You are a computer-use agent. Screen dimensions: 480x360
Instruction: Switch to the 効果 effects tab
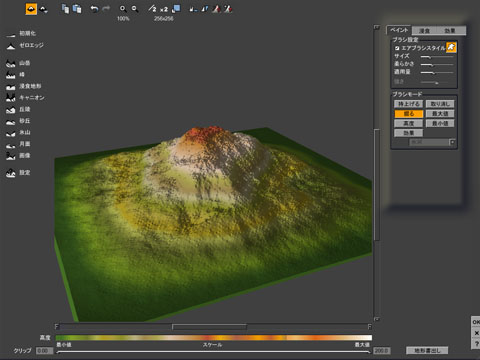click(x=450, y=31)
